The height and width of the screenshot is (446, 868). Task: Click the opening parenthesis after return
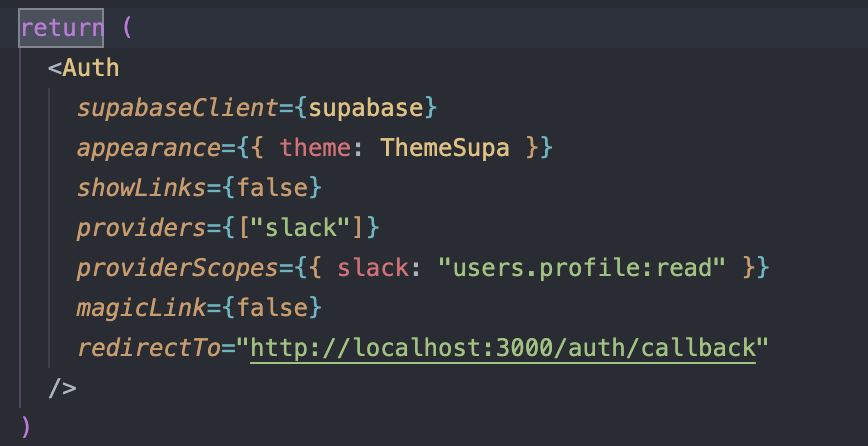coord(127,28)
